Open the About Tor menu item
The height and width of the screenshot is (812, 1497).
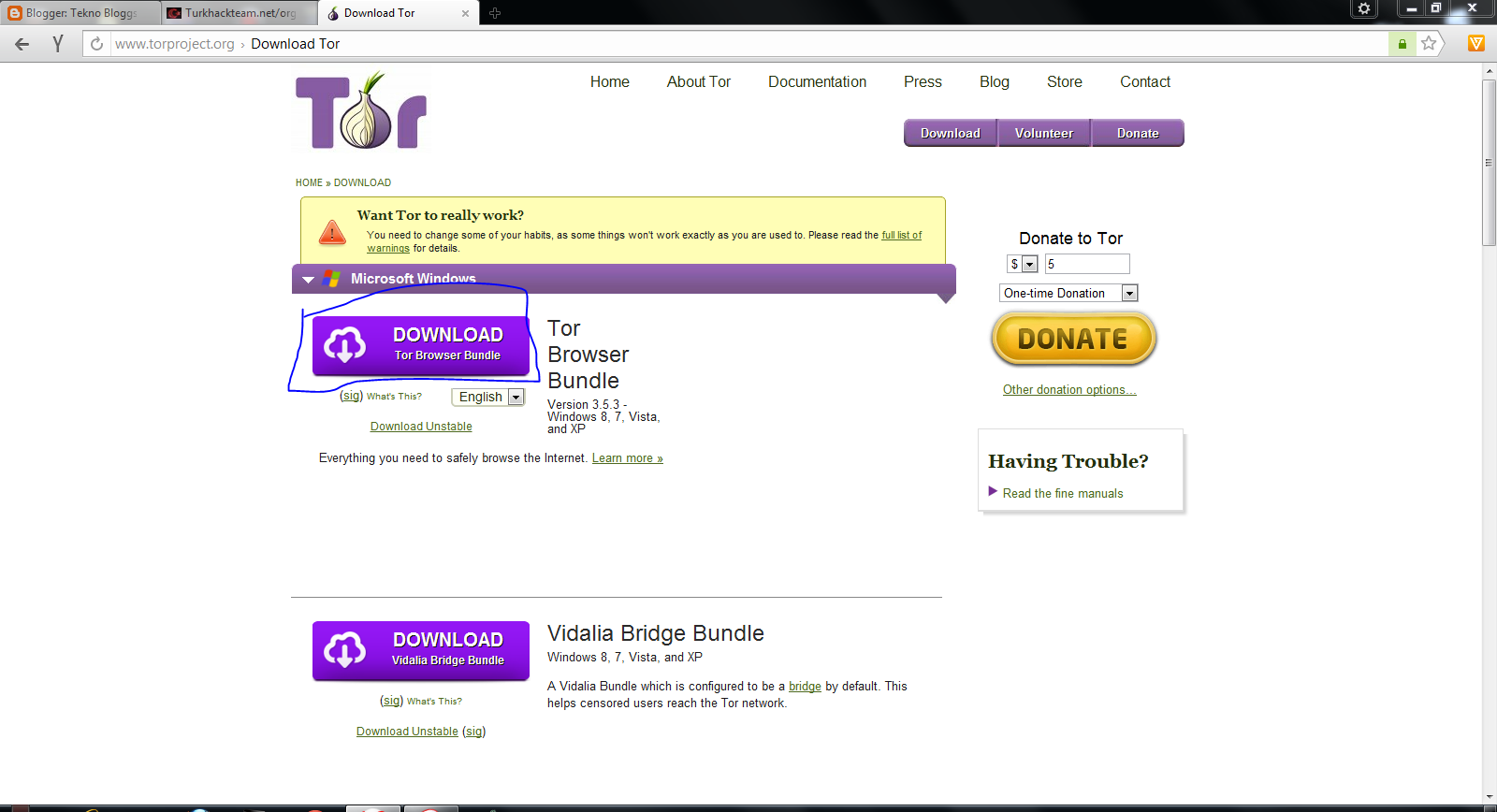pyautogui.click(x=699, y=81)
